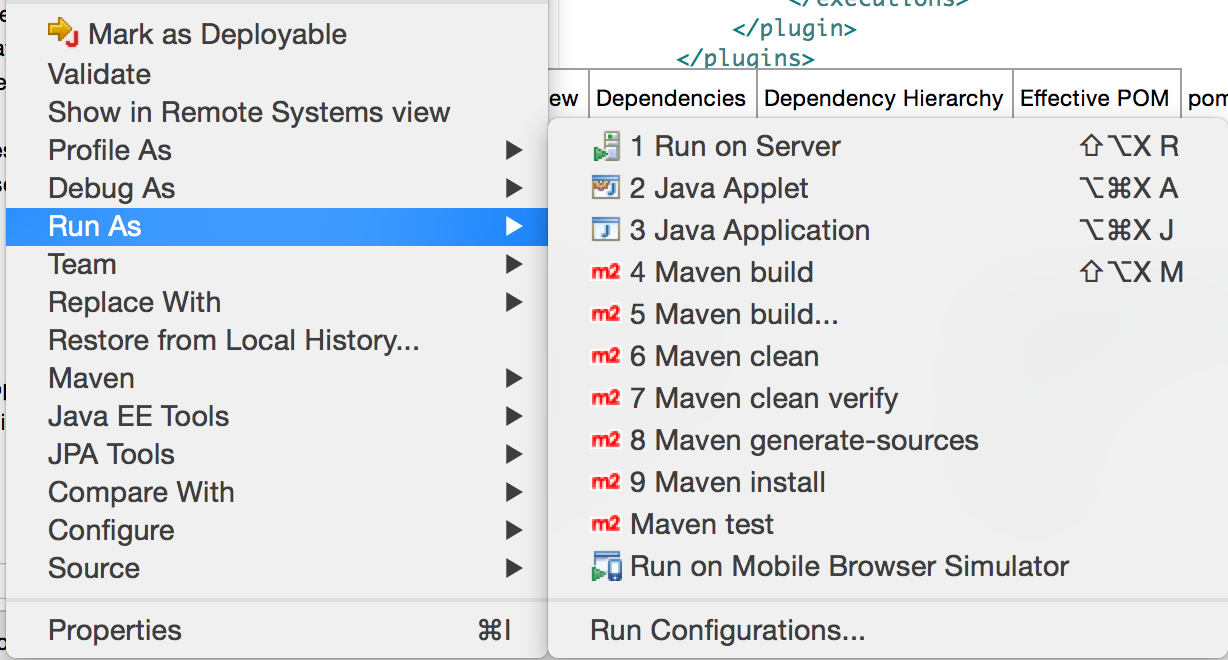Open the Team menu entry
Screen dimensions: 1228x660
coord(277,264)
